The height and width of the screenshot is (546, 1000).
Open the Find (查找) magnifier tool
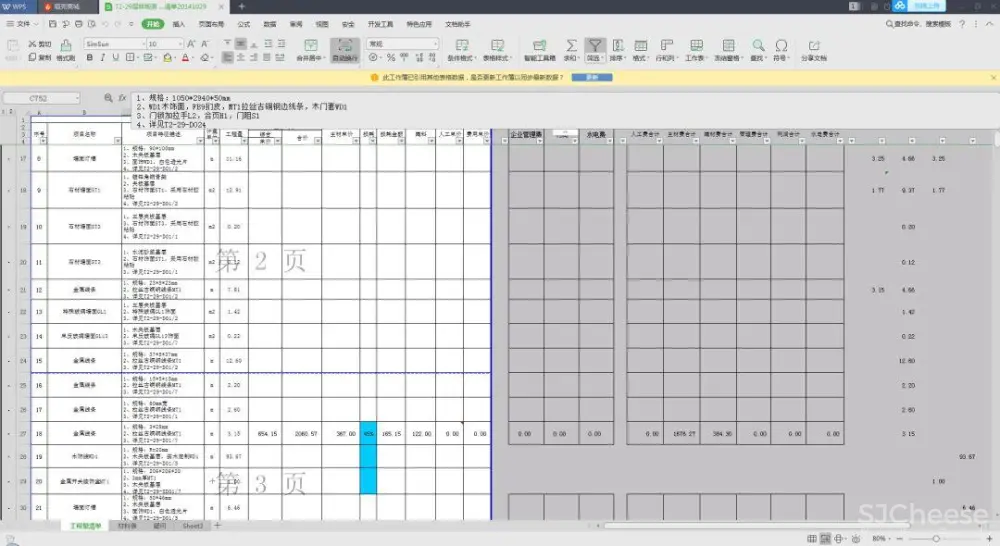(x=758, y=46)
